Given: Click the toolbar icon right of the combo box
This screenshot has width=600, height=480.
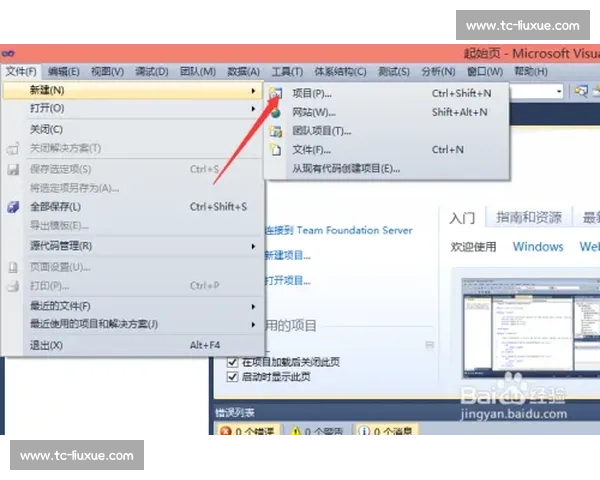Looking at the screenshot, I should coord(581,91).
